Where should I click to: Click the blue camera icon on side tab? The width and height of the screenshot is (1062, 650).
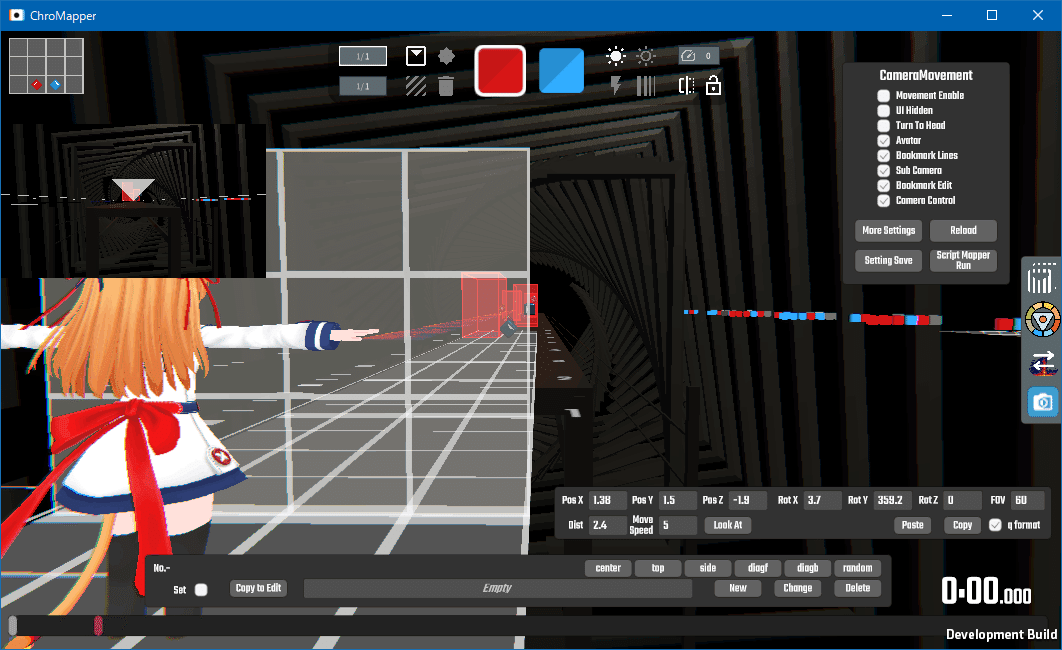(1043, 402)
